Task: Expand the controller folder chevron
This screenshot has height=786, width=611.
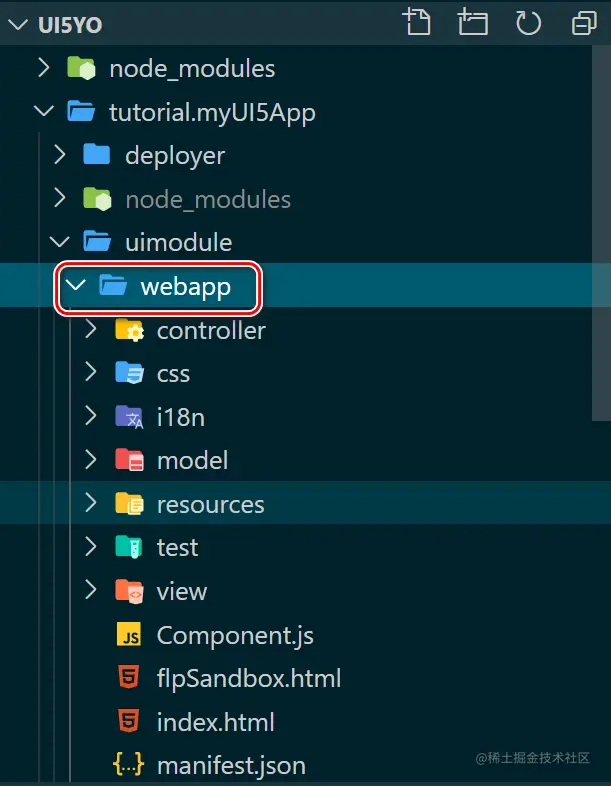Action: pyautogui.click(x=91, y=329)
